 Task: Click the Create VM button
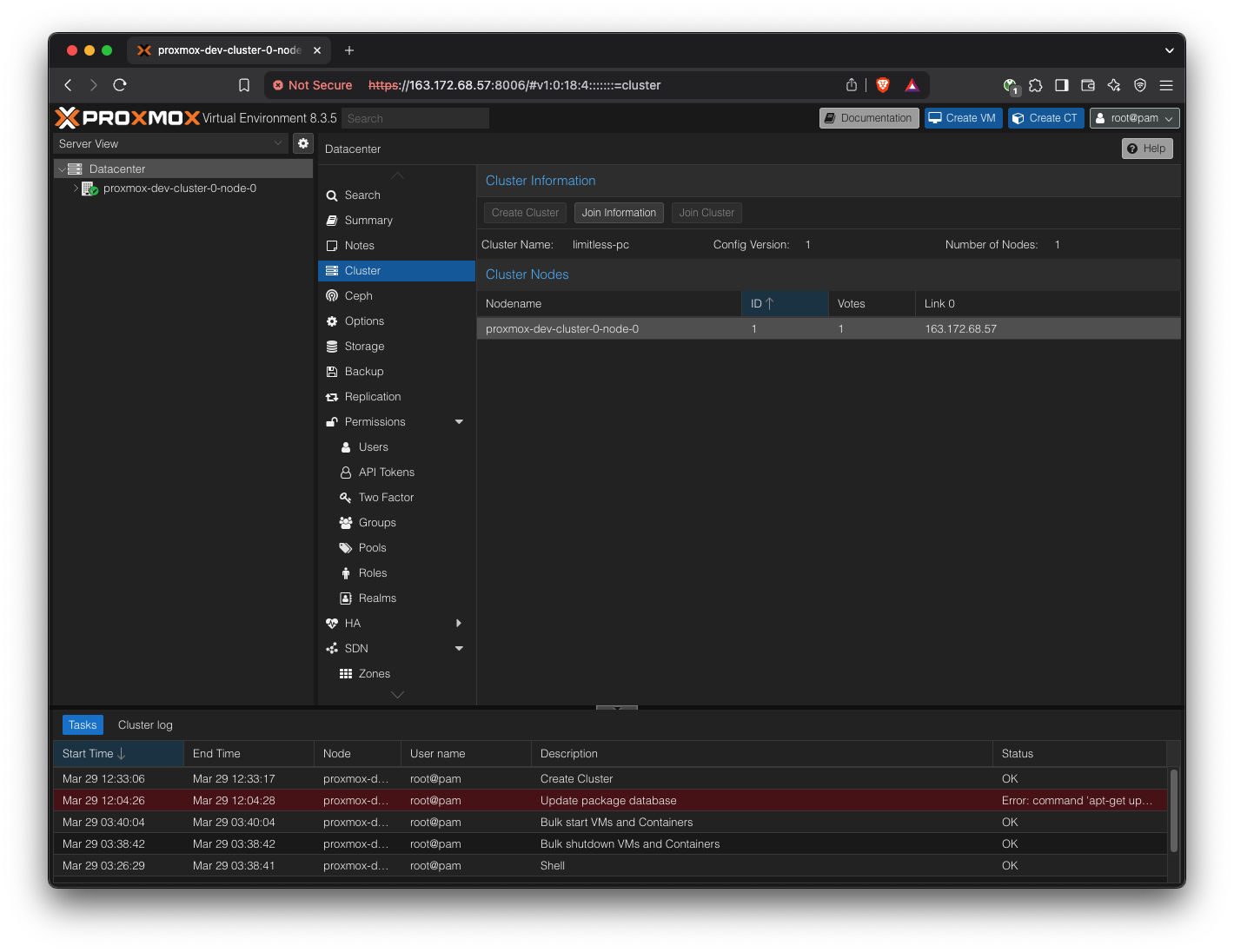coord(963,118)
